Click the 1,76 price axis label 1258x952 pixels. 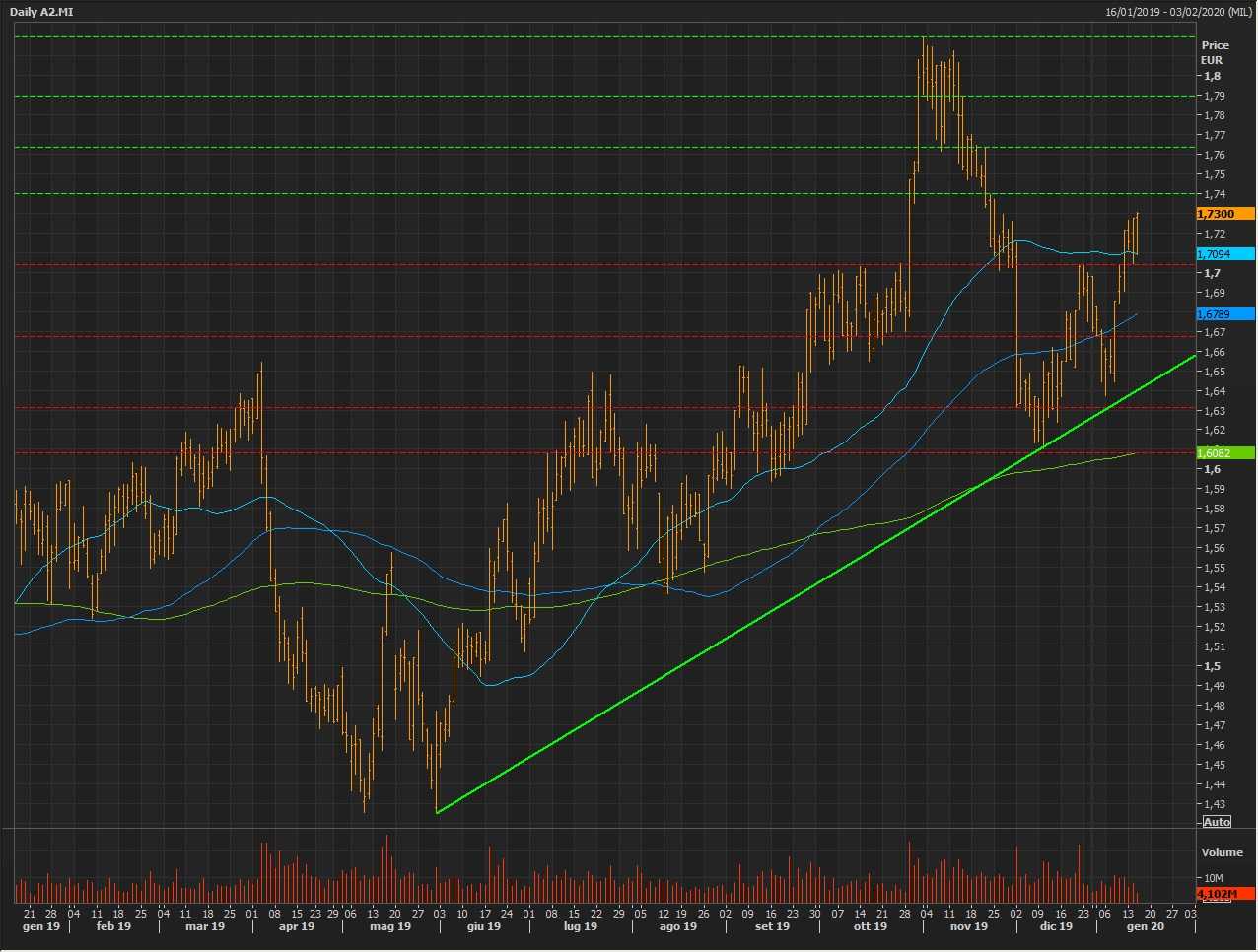pyautogui.click(x=1214, y=155)
